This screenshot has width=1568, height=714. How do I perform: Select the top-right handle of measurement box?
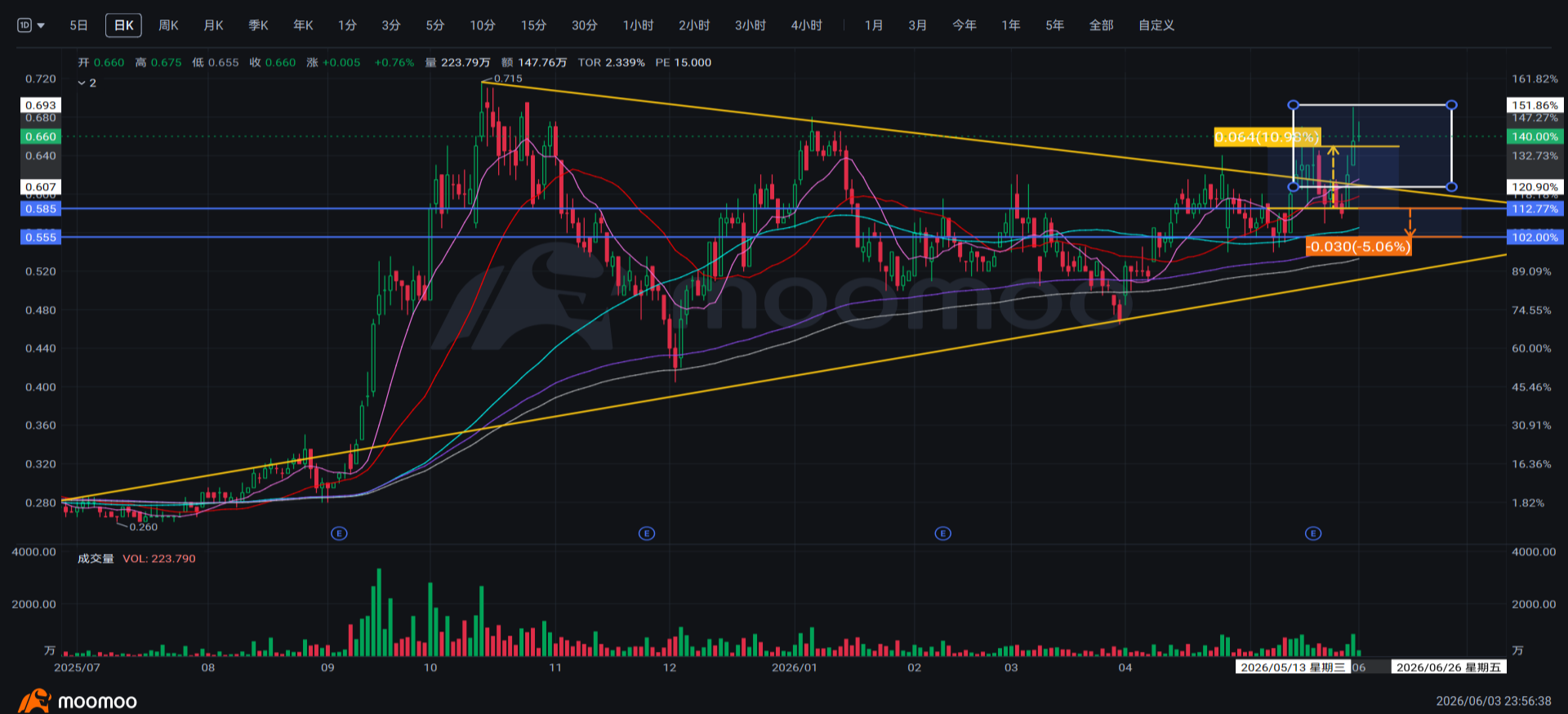[1451, 105]
